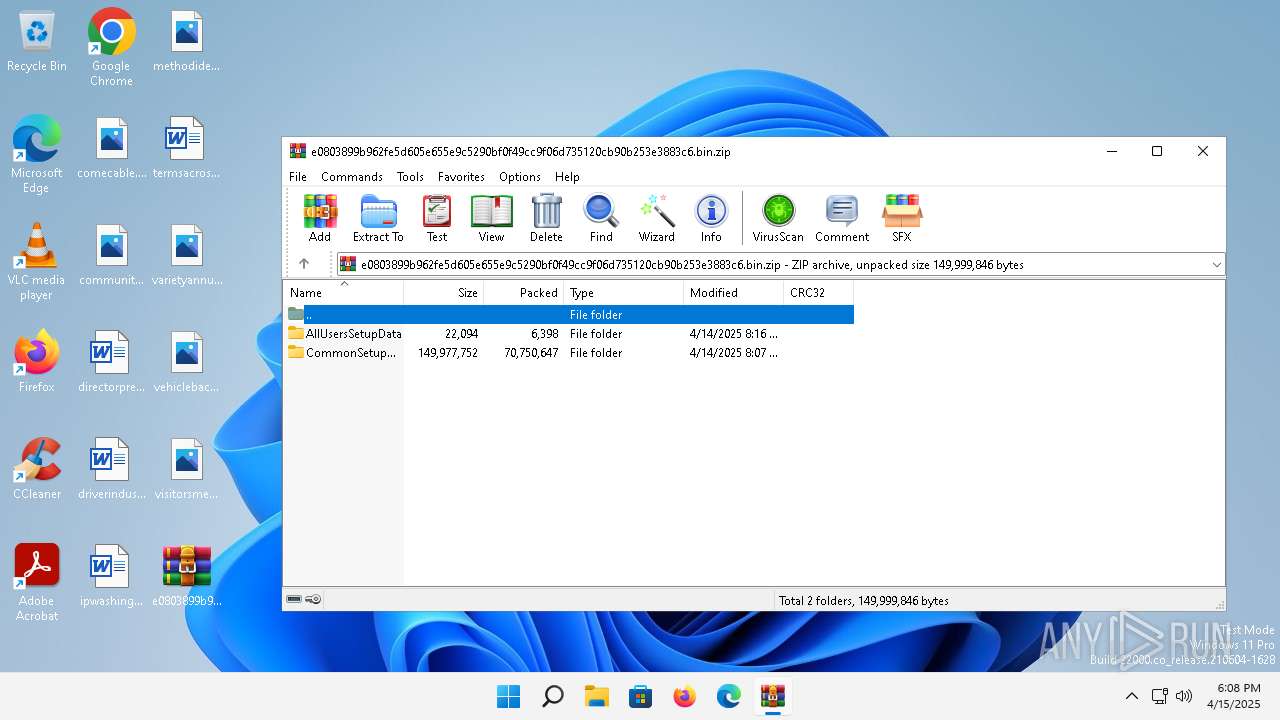Open the Commands menu
The height and width of the screenshot is (720, 1280).
352,177
